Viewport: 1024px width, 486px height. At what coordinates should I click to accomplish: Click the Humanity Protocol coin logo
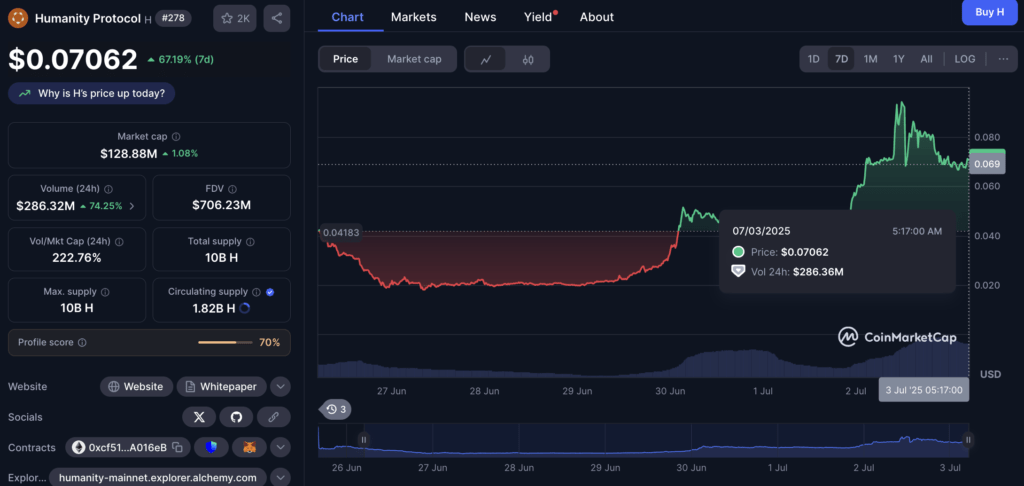click(18, 18)
